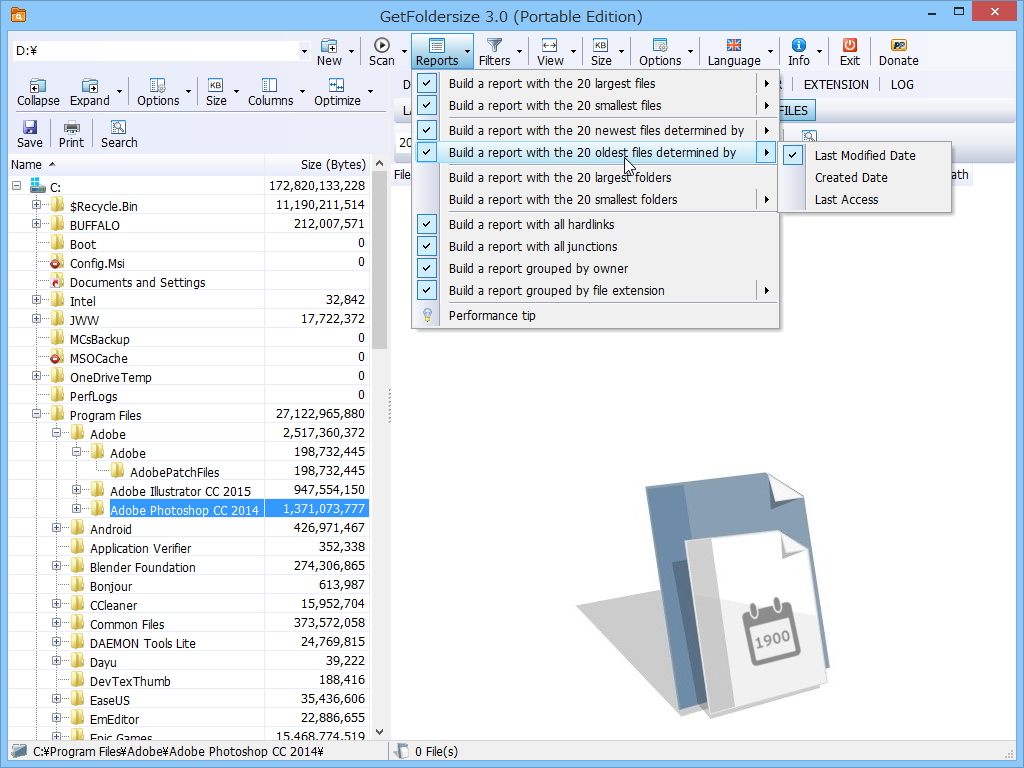1024x768 pixels.
Task: Select the DAEMON Tools Lite folder
Action: pyautogui.click(x=142, y=643)
